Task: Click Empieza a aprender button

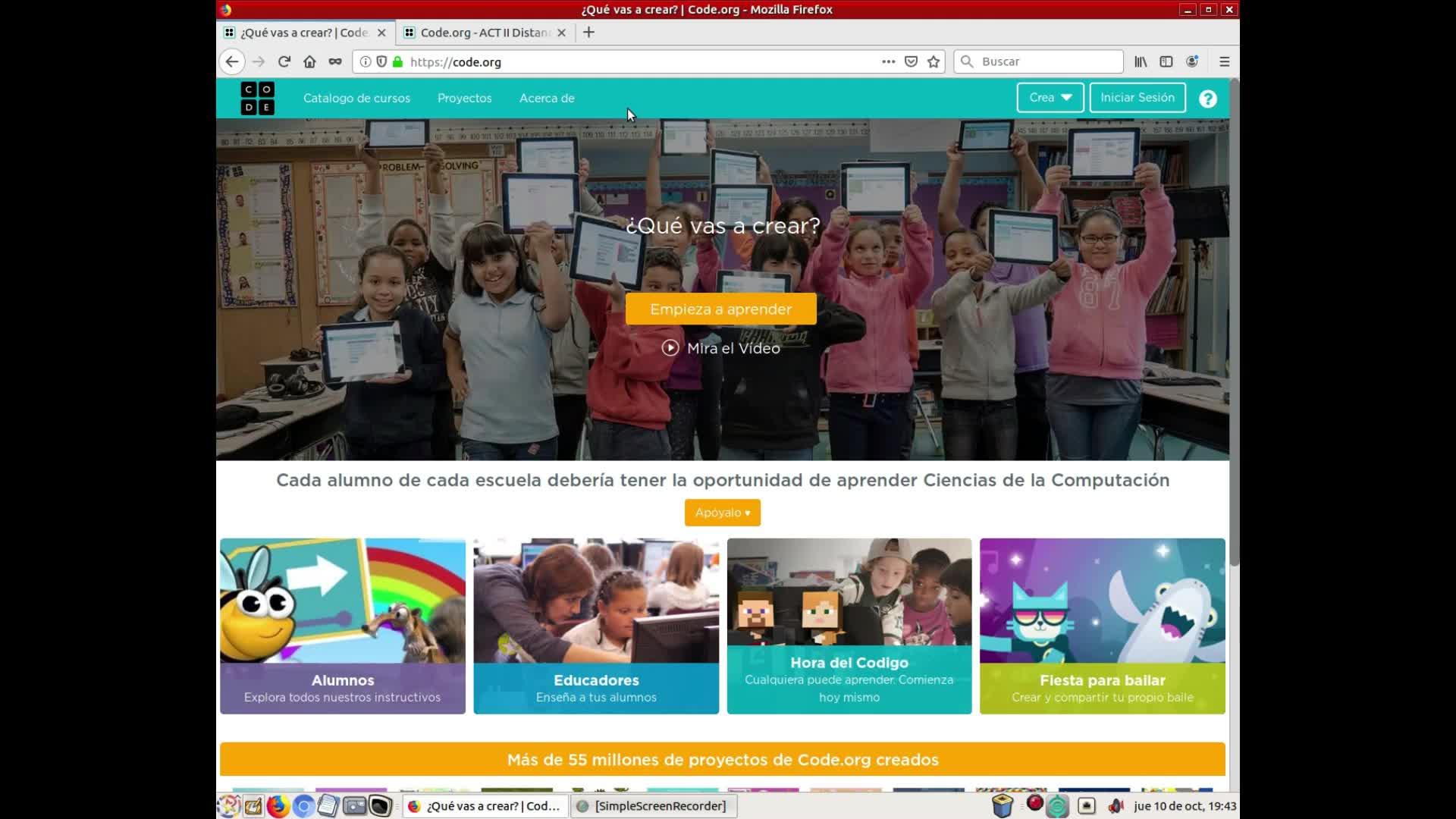Action: (720, 309)
